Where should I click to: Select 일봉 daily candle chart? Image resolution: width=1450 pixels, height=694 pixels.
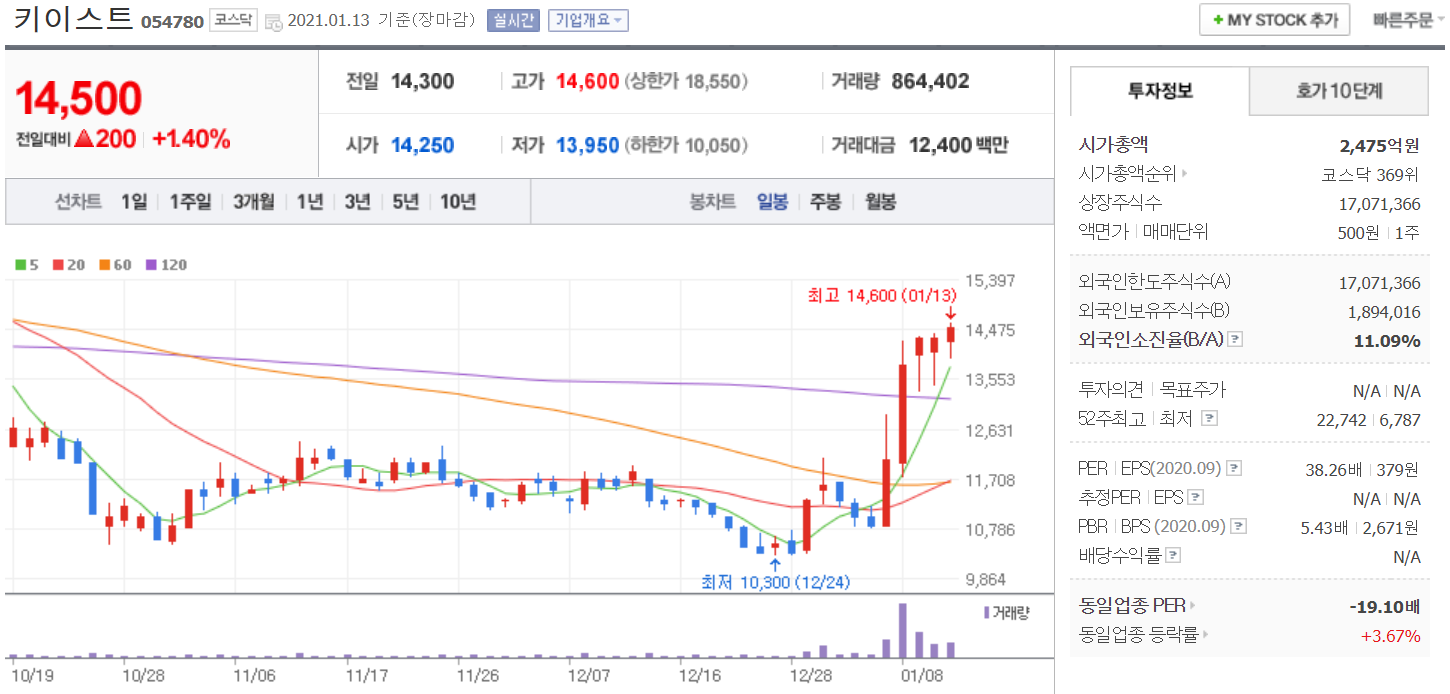click(x=772, y=202)
